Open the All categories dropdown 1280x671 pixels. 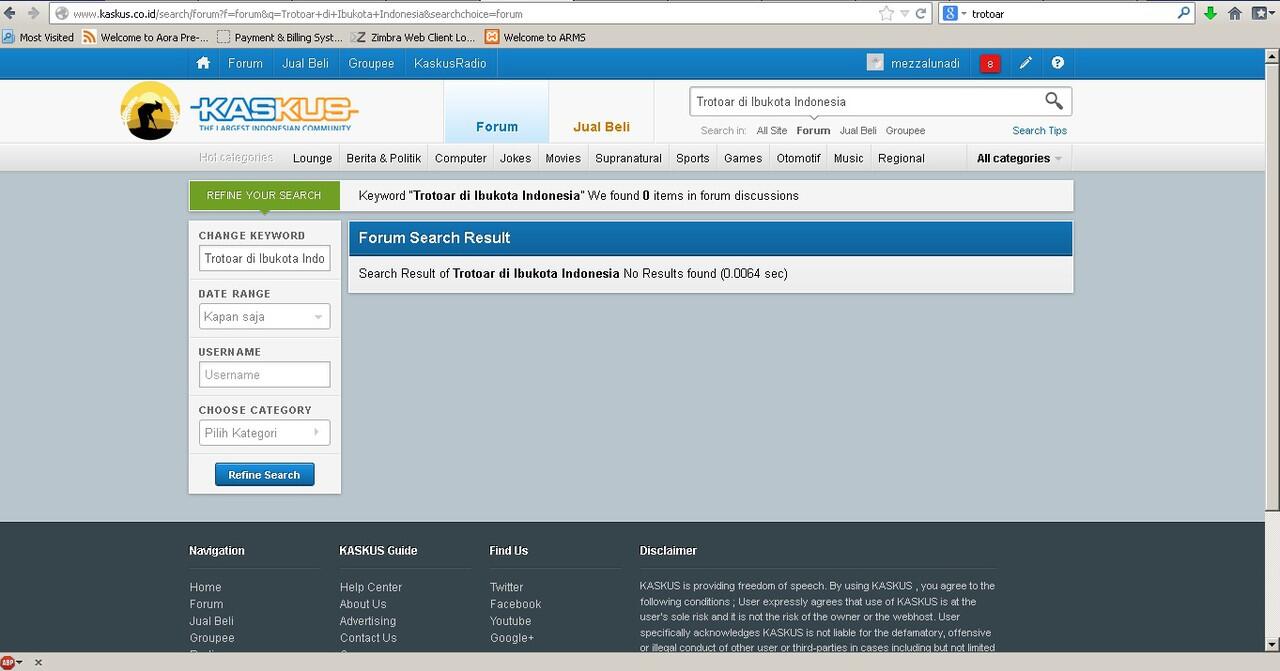(1019, 158)
